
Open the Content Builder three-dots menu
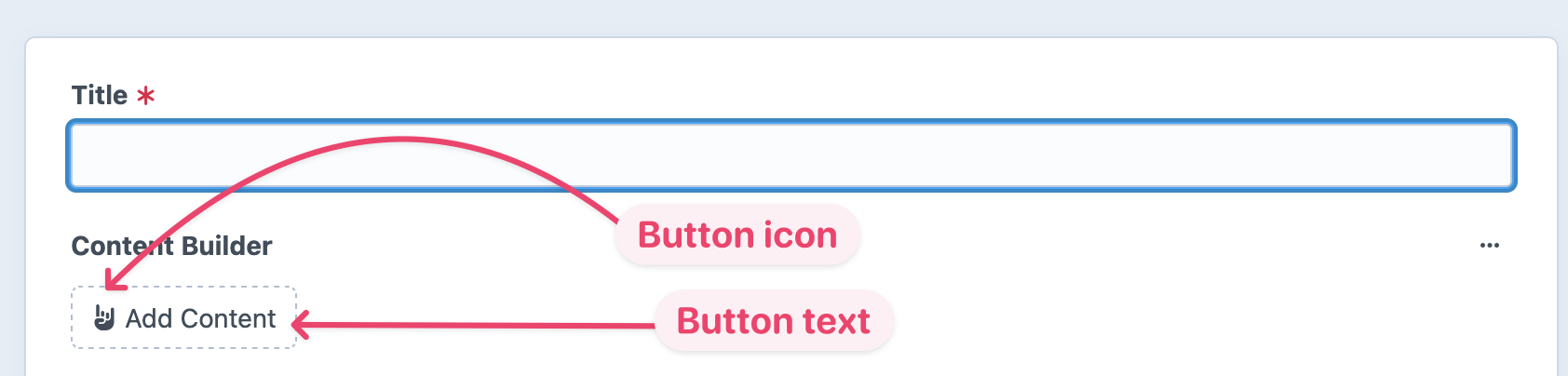coord(1489,246)
